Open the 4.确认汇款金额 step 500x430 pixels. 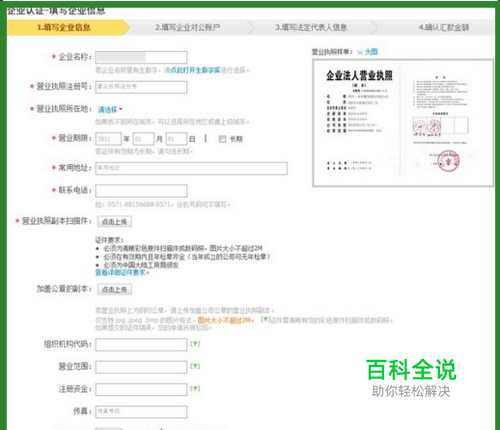(x=444, y=27)
